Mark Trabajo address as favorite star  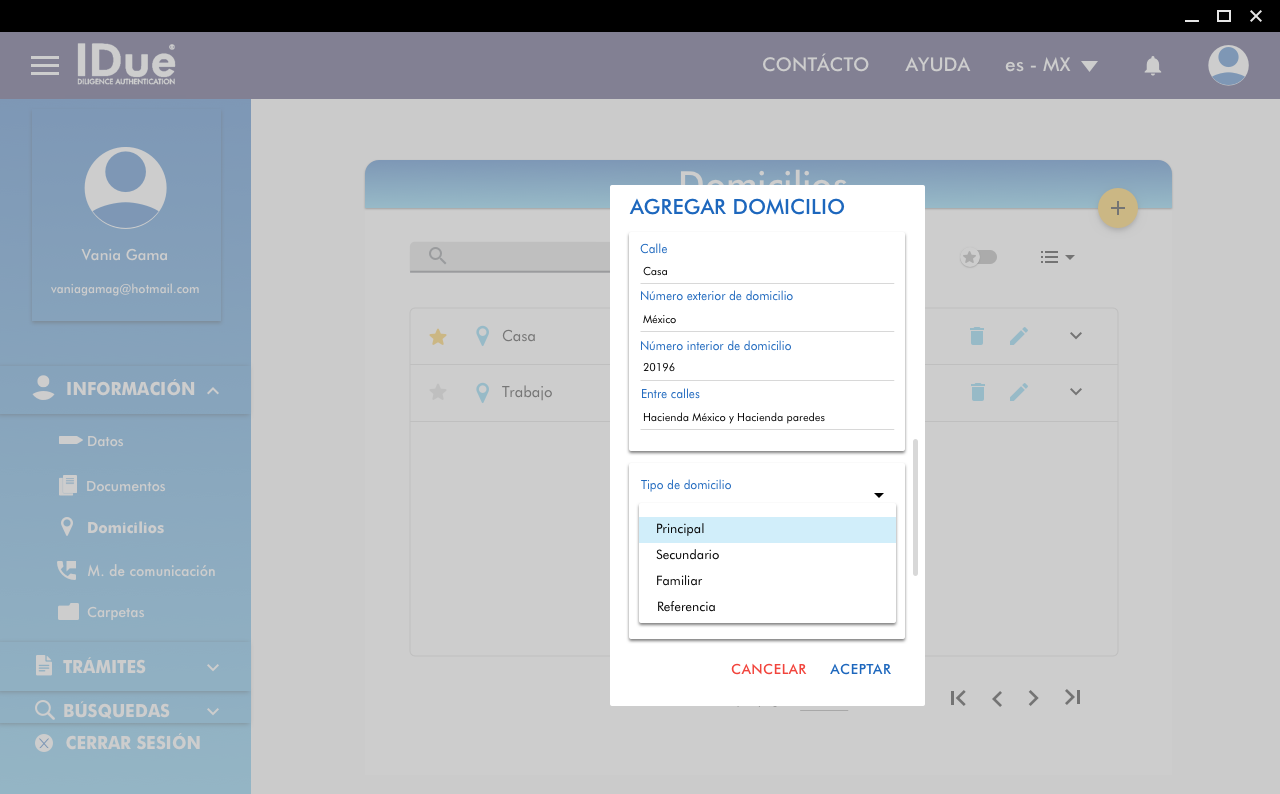tap(437, 392)
